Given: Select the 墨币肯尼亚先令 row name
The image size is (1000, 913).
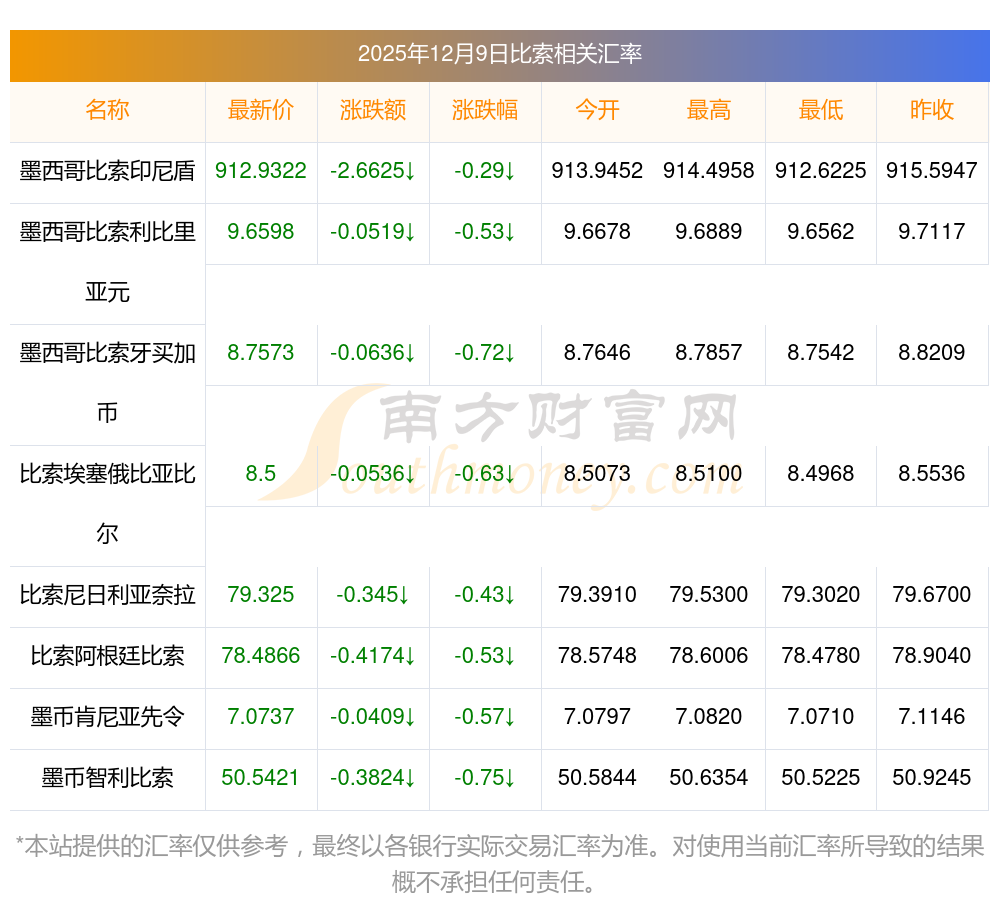Looking at the screenshot, I should coord(107,717).
